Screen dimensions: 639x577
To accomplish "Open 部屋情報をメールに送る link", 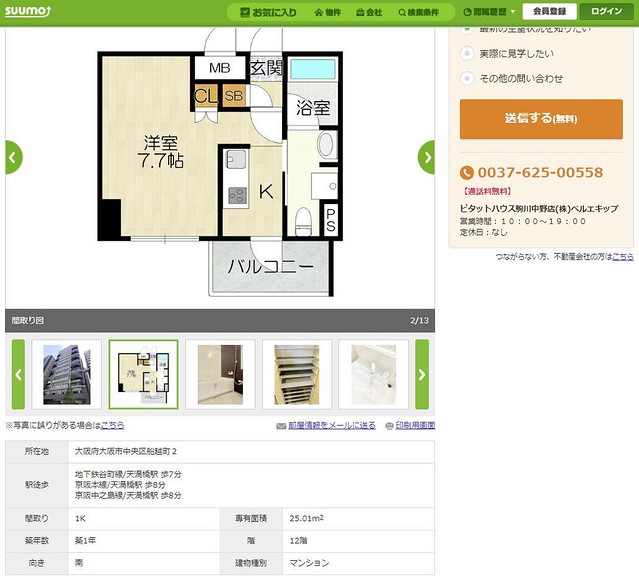I will point(331,425).
